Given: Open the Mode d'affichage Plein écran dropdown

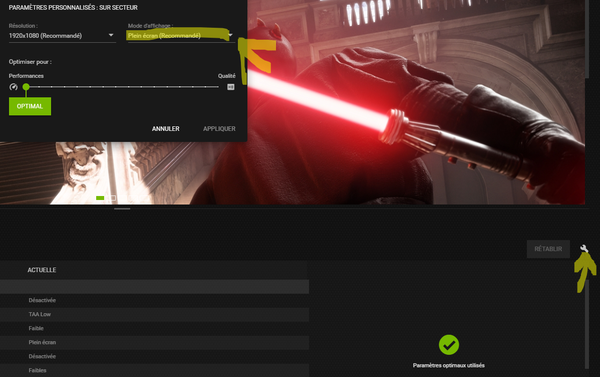Looking at the screenshot, I should coord(181,36).
